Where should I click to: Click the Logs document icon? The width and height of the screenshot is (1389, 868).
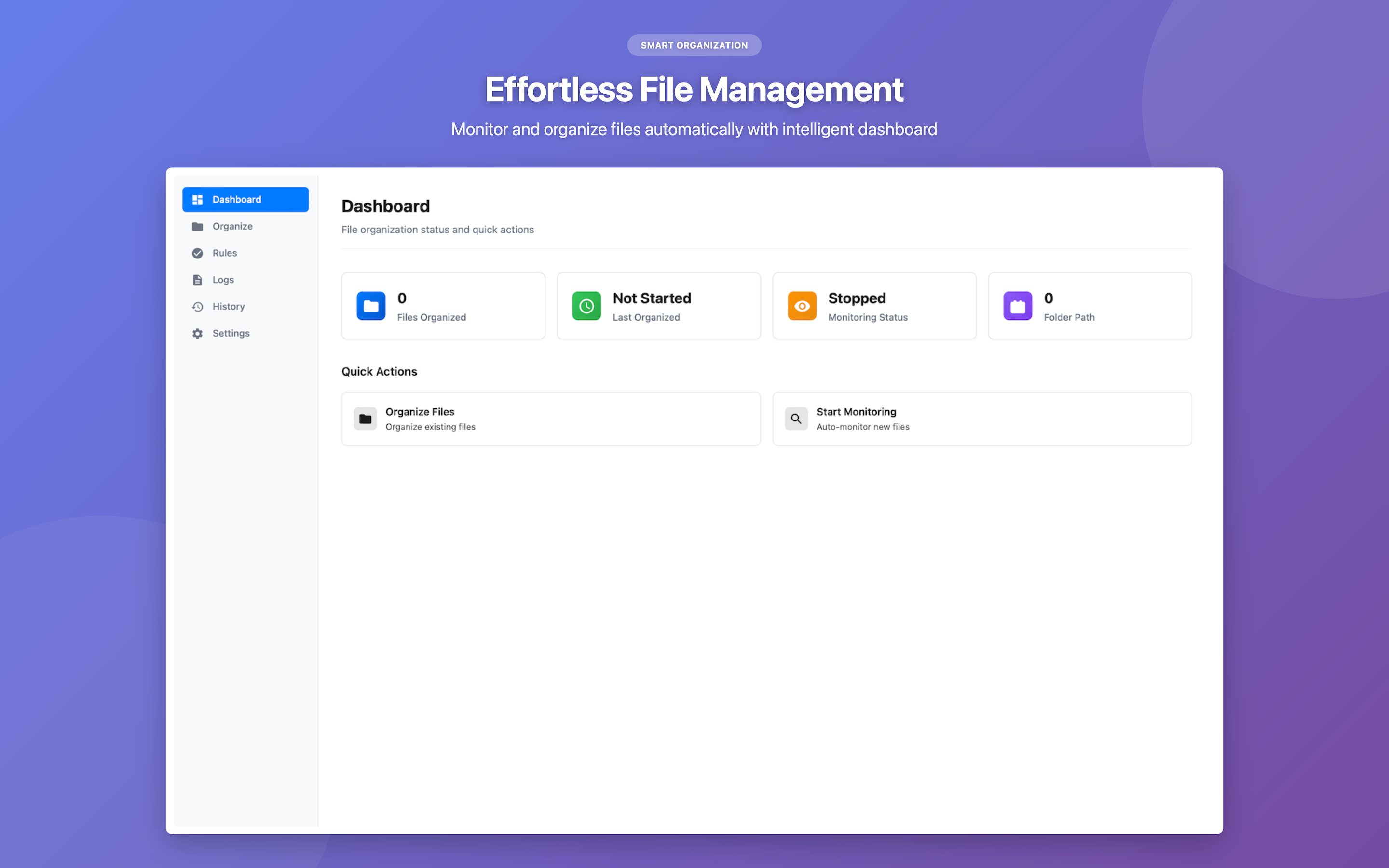pos(197,280)
